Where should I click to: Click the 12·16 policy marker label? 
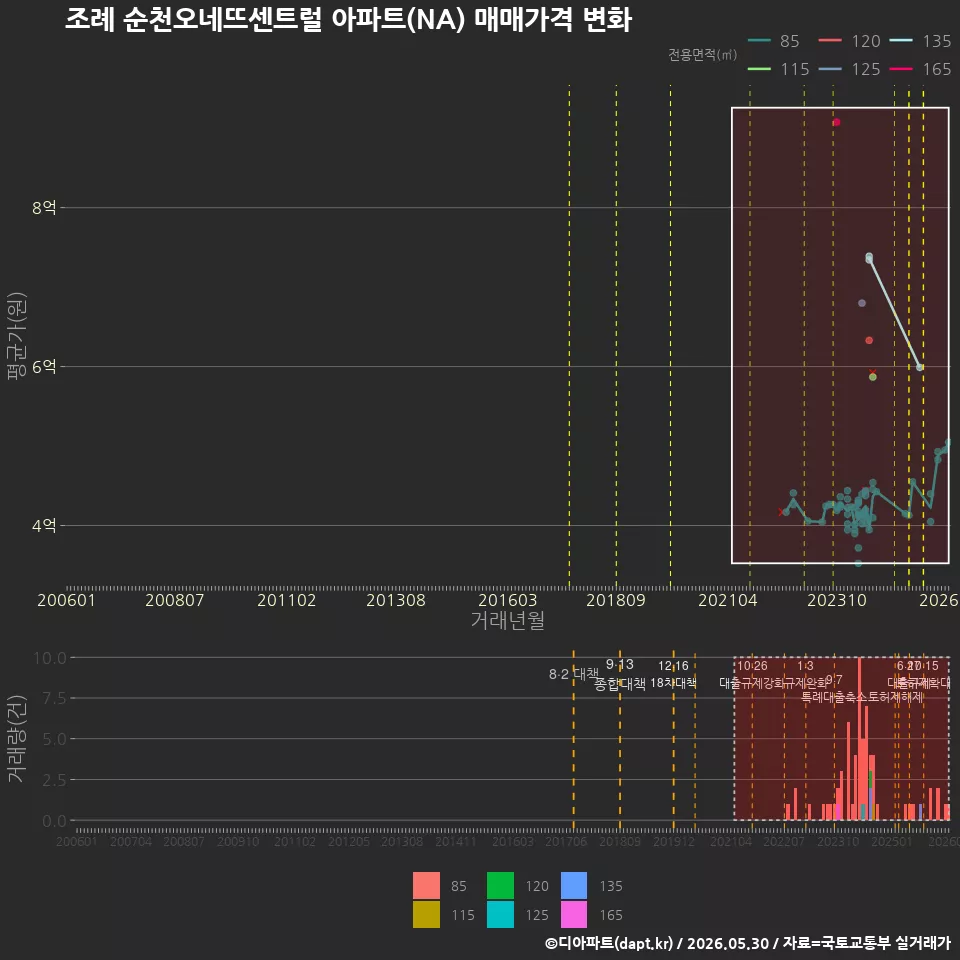[673, 666]
